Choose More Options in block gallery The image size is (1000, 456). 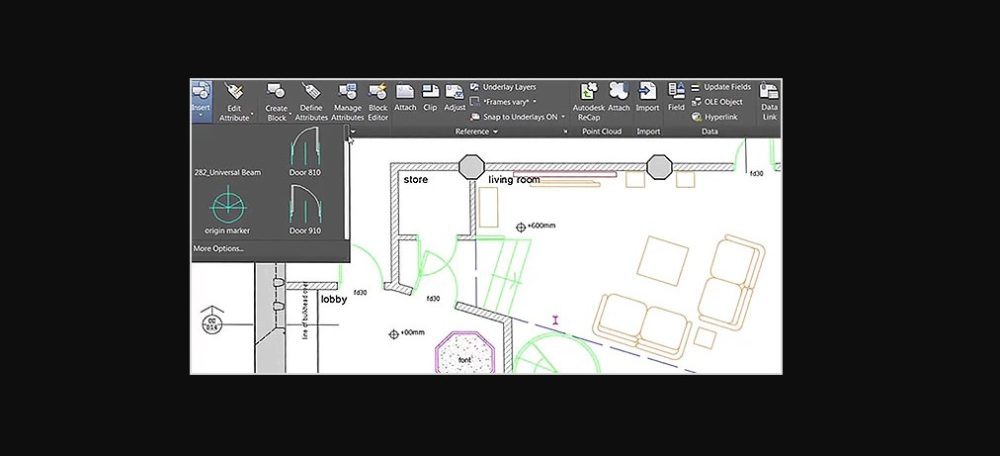point(218,248)
